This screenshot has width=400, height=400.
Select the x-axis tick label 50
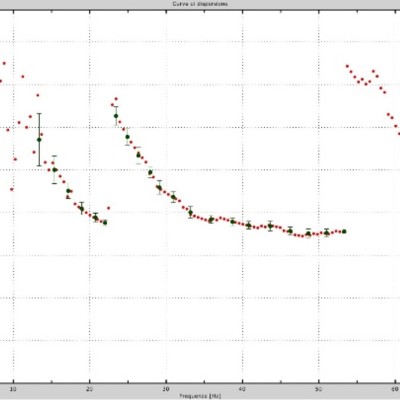point(319,388)
